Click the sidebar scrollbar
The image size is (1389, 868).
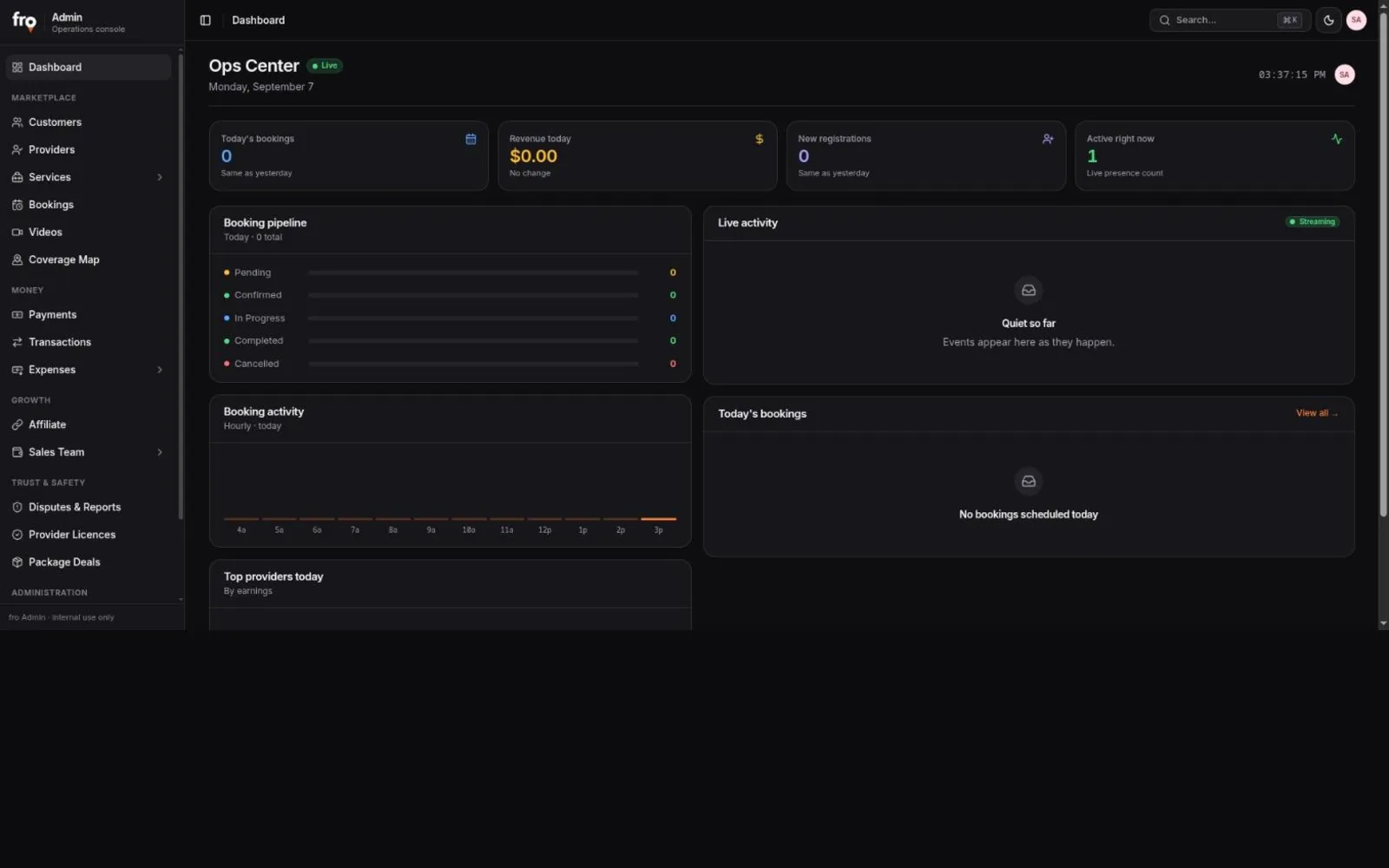pyautogui.click(x=181, y=286)
